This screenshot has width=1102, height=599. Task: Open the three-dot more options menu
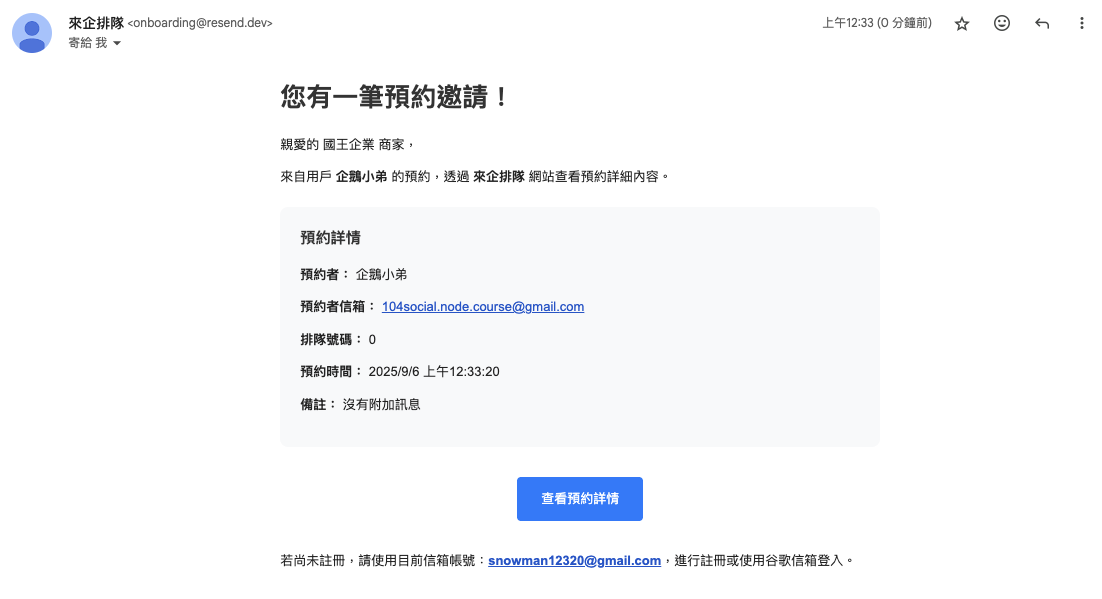click(x=1081, y=23)
